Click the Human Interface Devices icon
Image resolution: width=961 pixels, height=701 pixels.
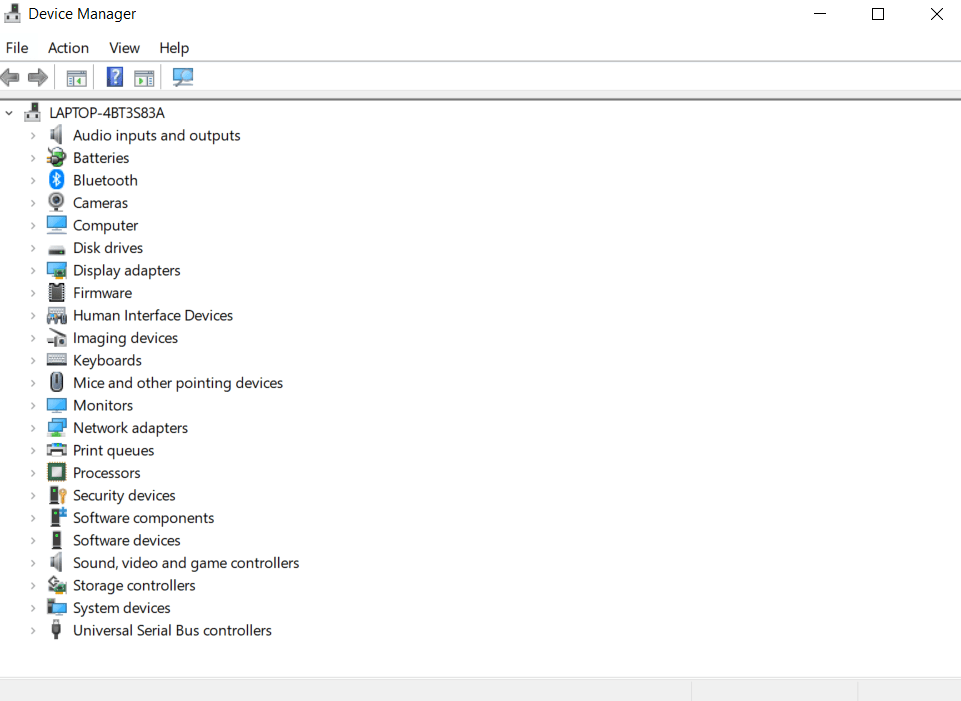tap(56, 315)
